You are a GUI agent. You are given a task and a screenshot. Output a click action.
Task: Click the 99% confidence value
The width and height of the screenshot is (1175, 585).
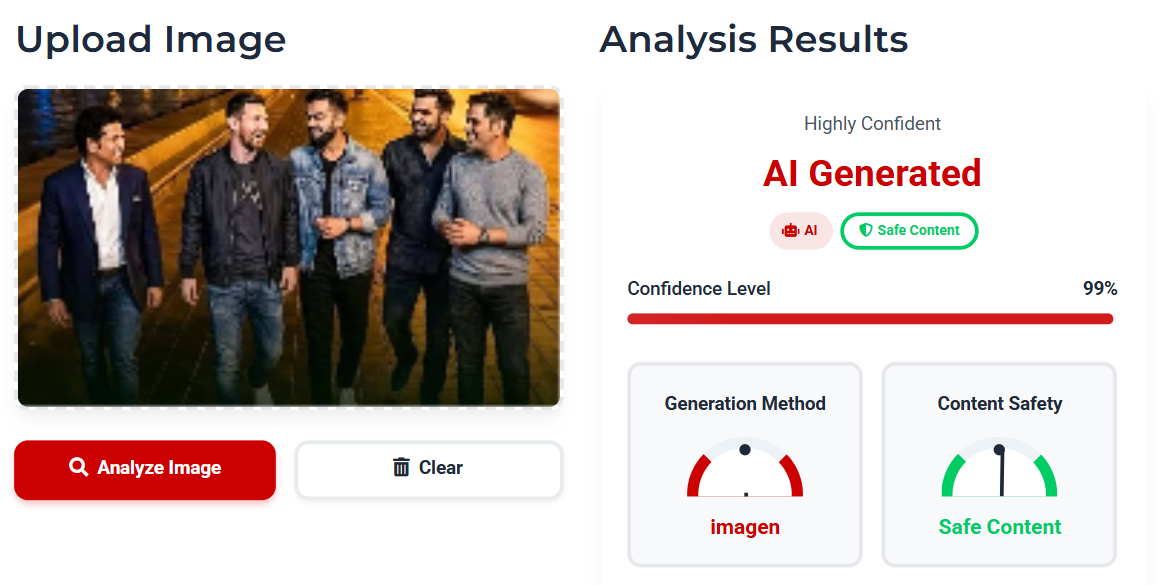[x=1100, y=289]
